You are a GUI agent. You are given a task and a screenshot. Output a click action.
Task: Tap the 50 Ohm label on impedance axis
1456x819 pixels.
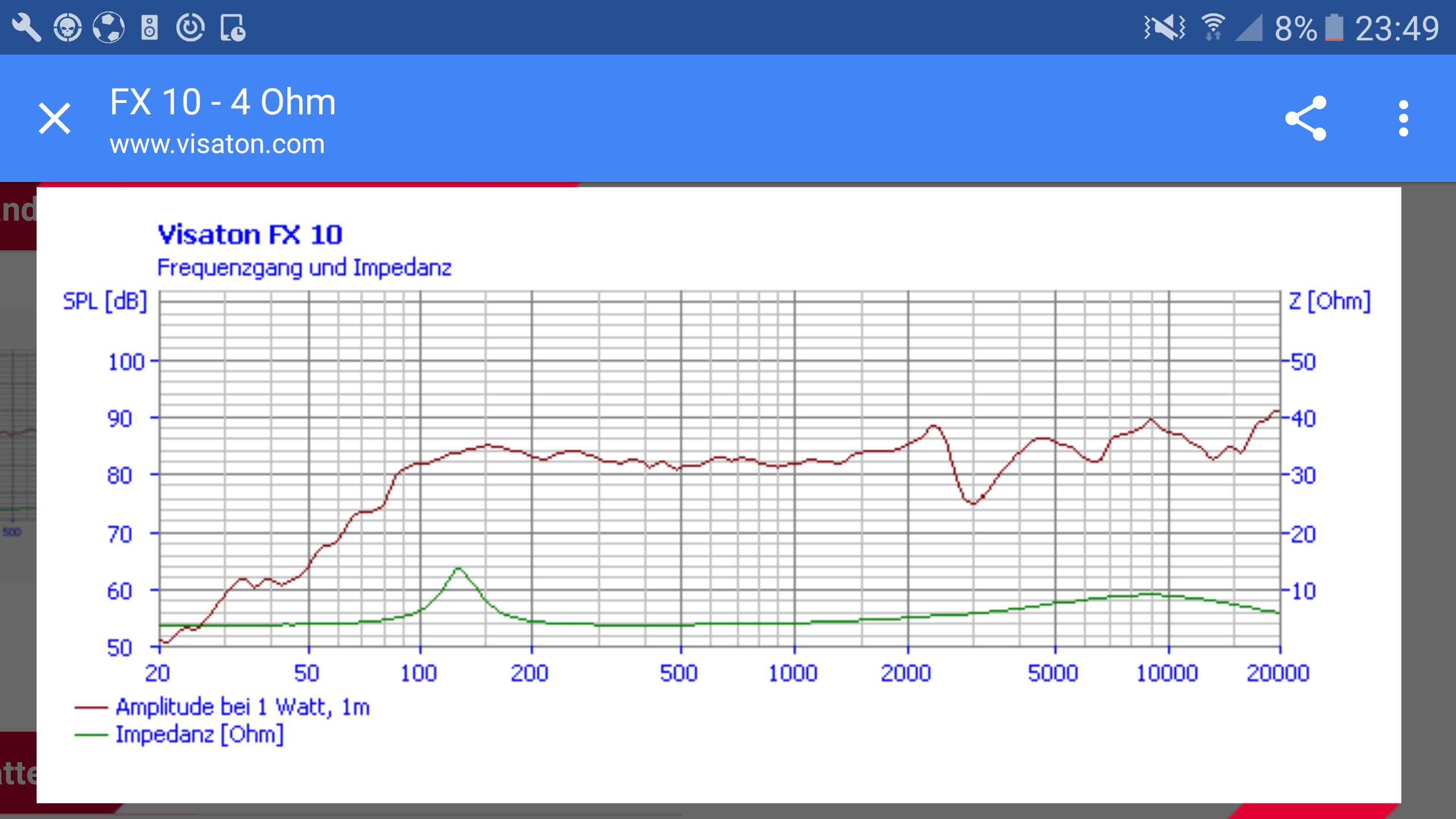coord(1303,362)
